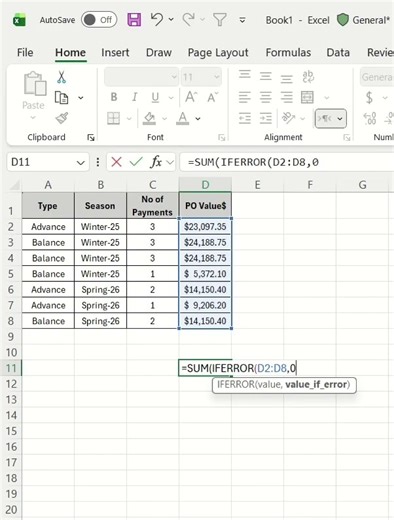Click the Copy icon
Screen dimensions: 394x520
(62, 98)
